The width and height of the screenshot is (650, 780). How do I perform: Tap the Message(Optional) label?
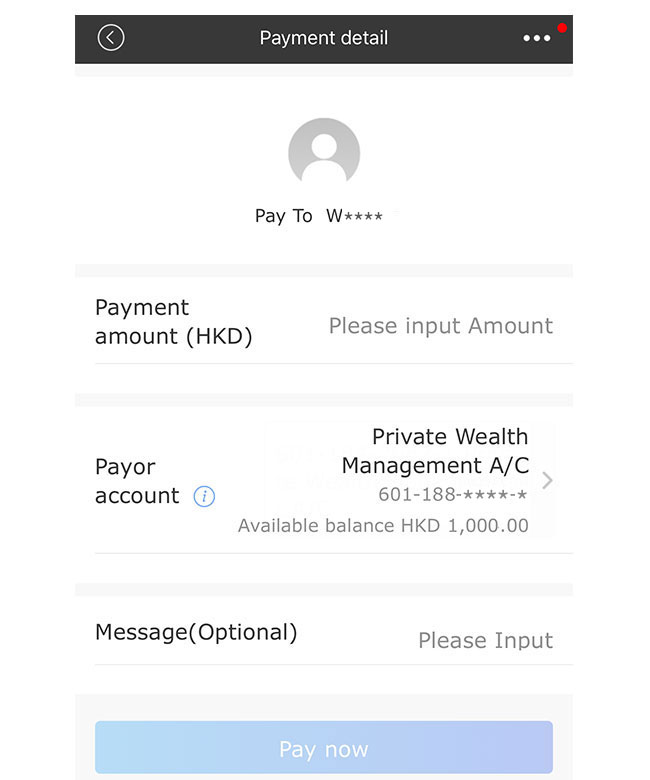(196, 633)
